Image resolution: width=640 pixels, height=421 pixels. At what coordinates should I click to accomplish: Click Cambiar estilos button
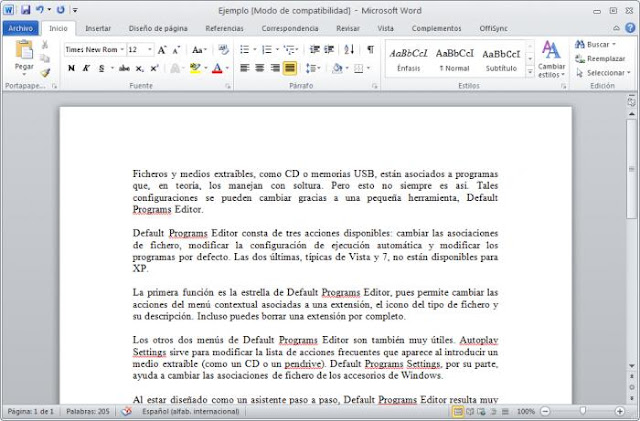(551, 60)
